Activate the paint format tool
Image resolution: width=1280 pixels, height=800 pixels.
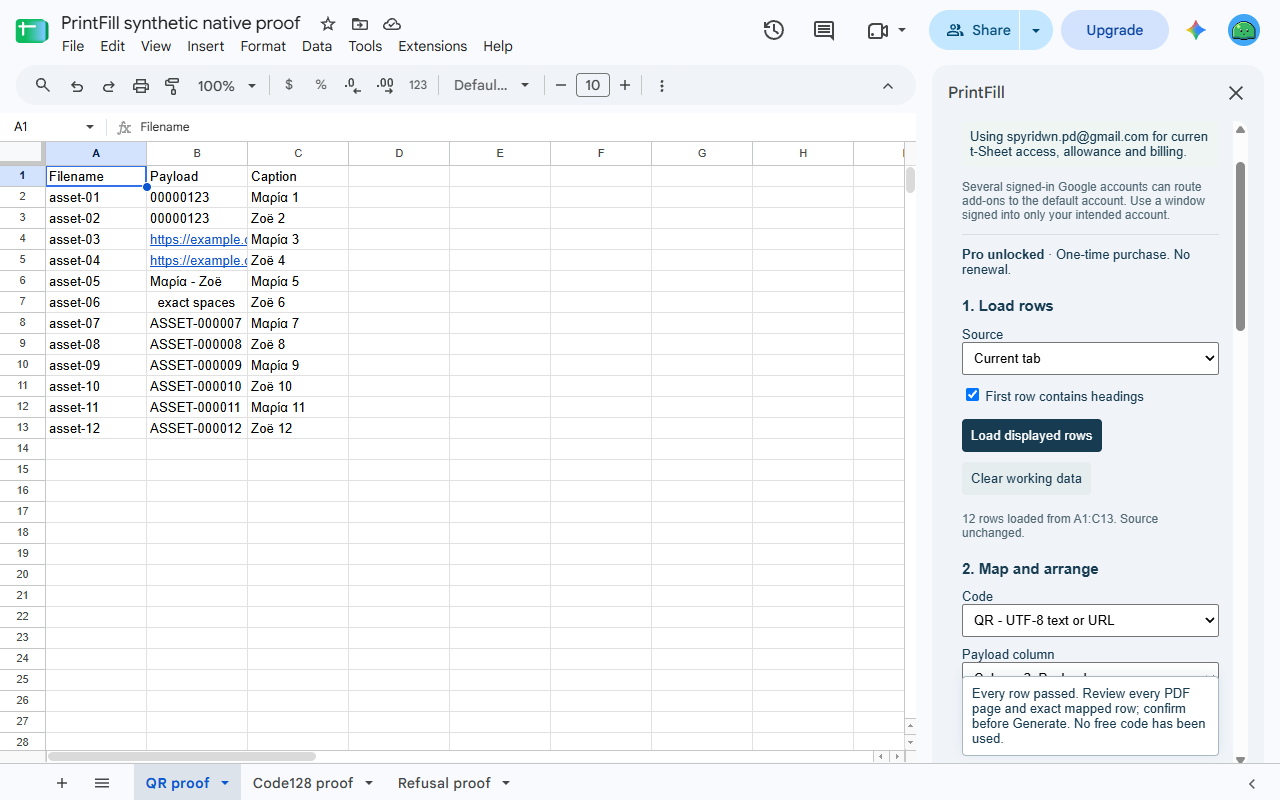click(x=172, y=86)
